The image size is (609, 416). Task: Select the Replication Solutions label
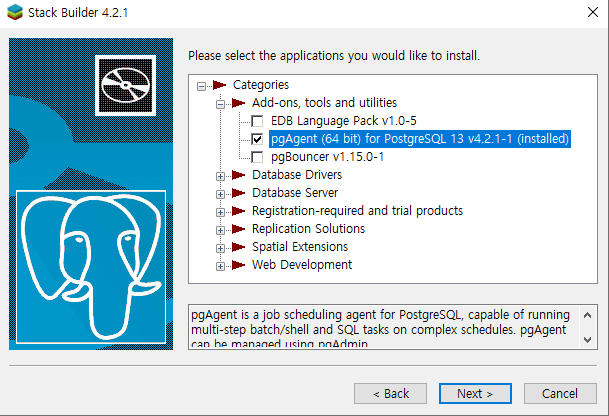point(308,229)
